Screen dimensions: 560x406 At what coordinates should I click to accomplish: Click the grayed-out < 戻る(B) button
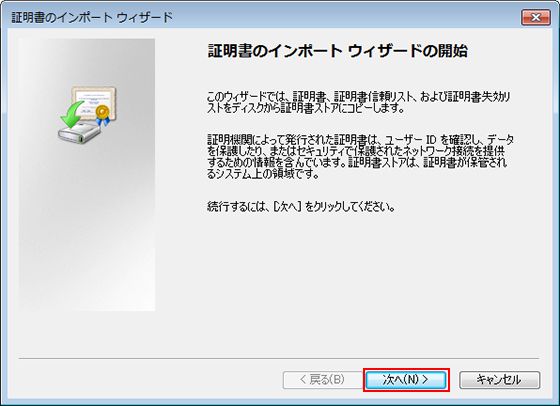tap(322, 380)
